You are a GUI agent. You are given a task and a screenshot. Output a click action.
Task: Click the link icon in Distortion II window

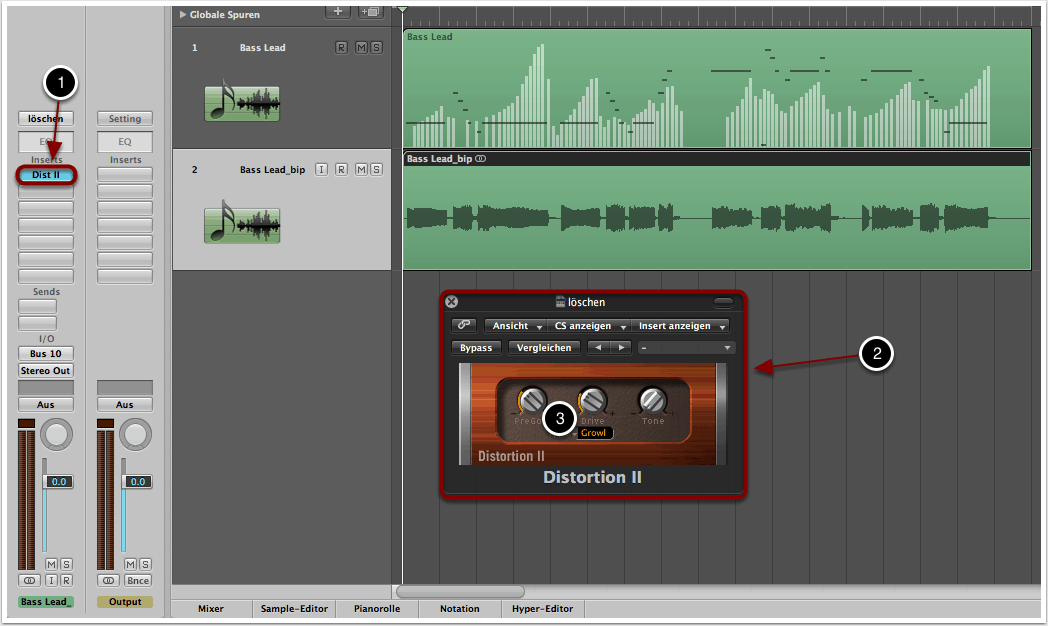(x=463, y=325)
